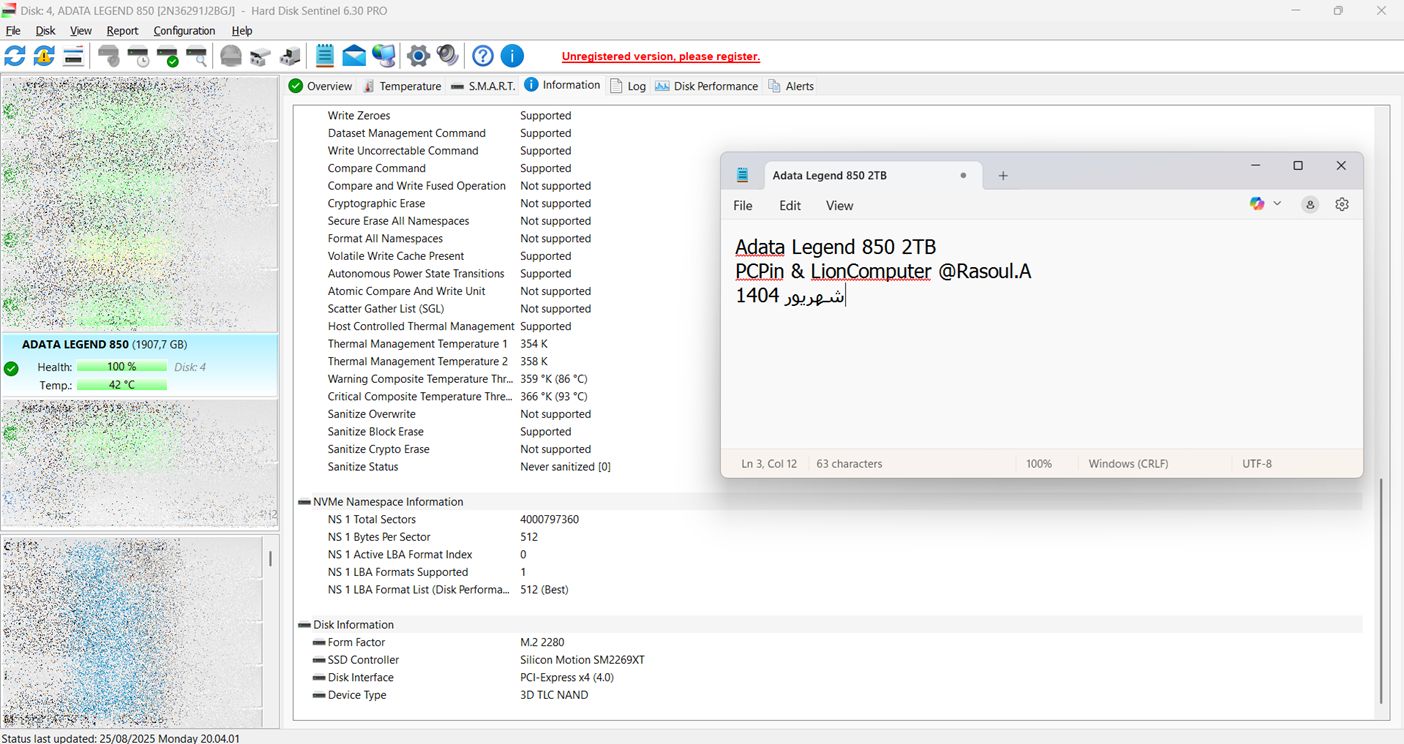Click Ln 3, Col 12 in Notepad status bar

click(769, 464)
